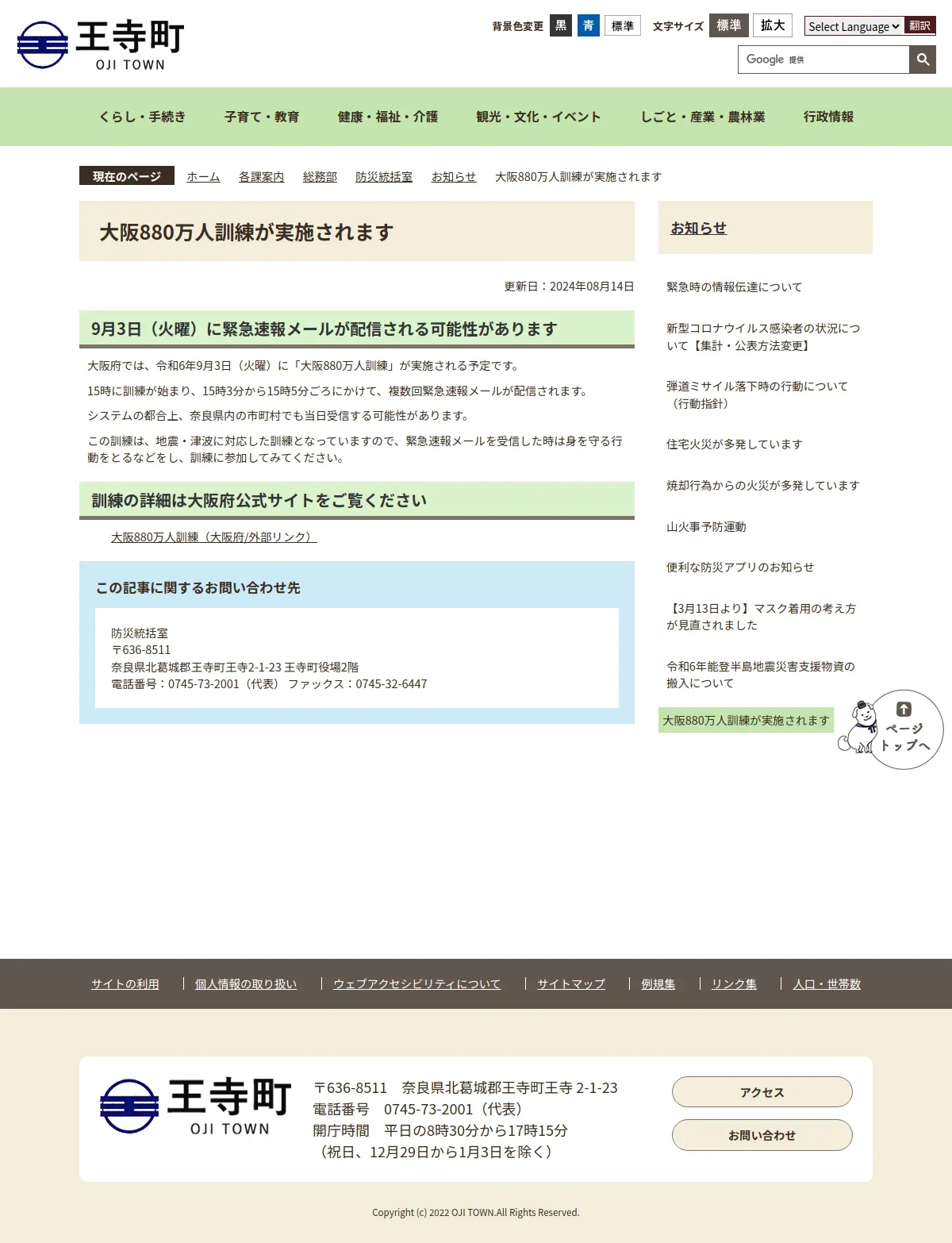Open 防災統括室 breadcrumb link
This screenshot has height=1243, width=952.
(384, 177)
